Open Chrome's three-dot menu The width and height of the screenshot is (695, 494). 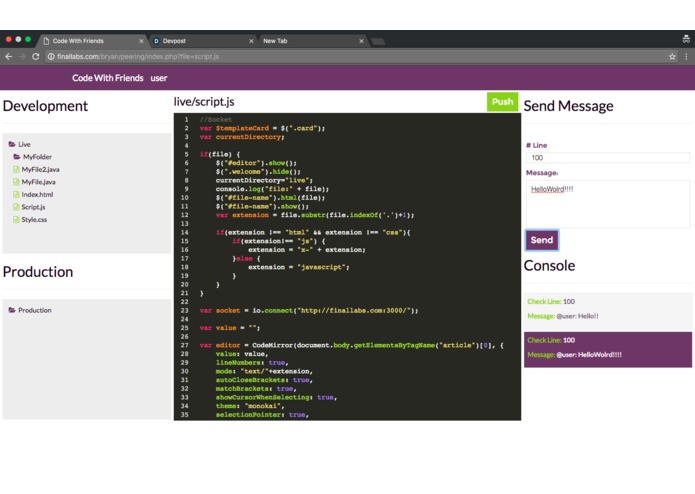click(686, 56)
